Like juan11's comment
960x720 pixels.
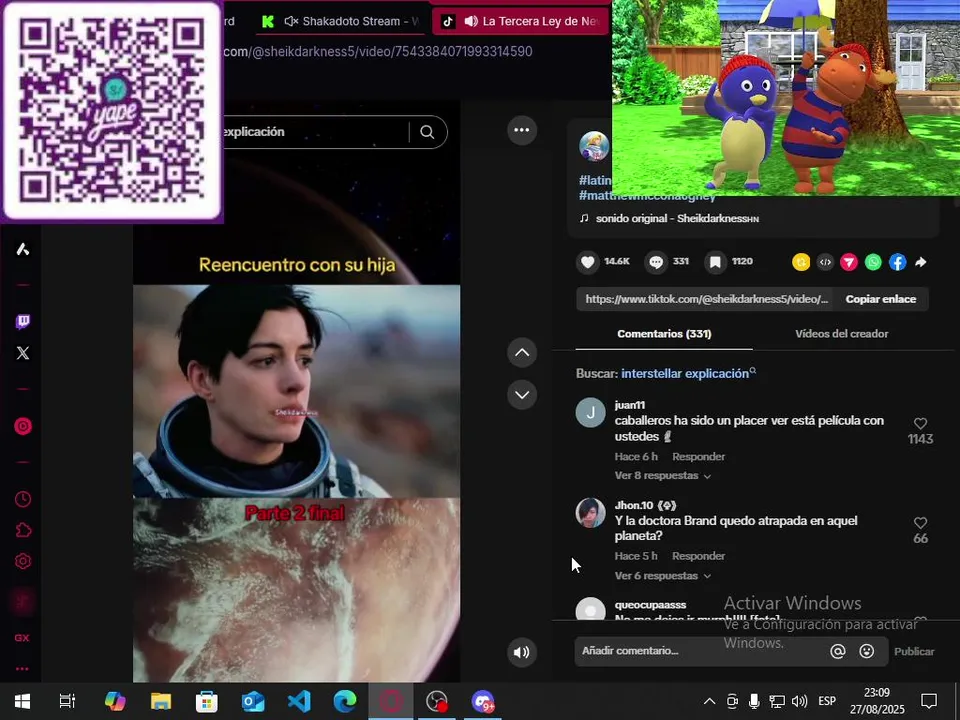tap(920, 424)
